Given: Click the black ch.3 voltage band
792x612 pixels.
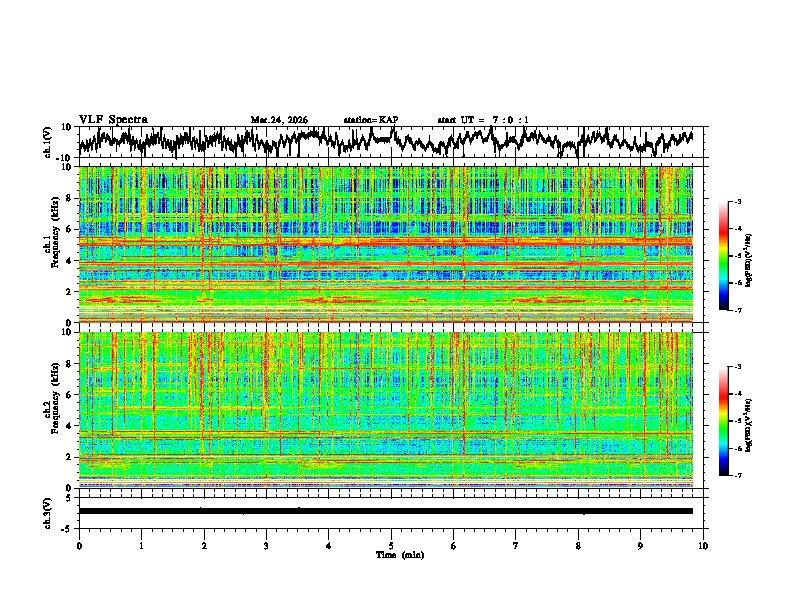Looking at the screenshot, I should [386, 511].
